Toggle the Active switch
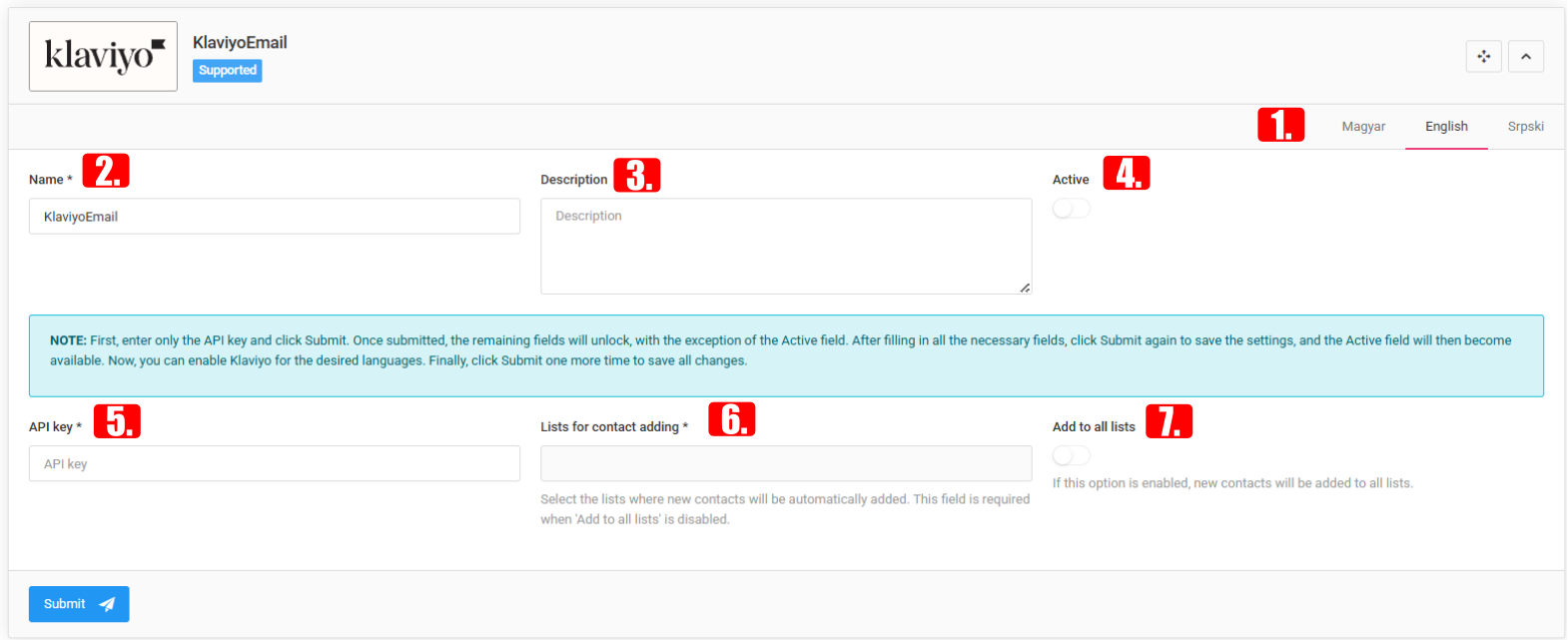The height and width of the screenshot is (640, 1568). (x=1072, y=209)
